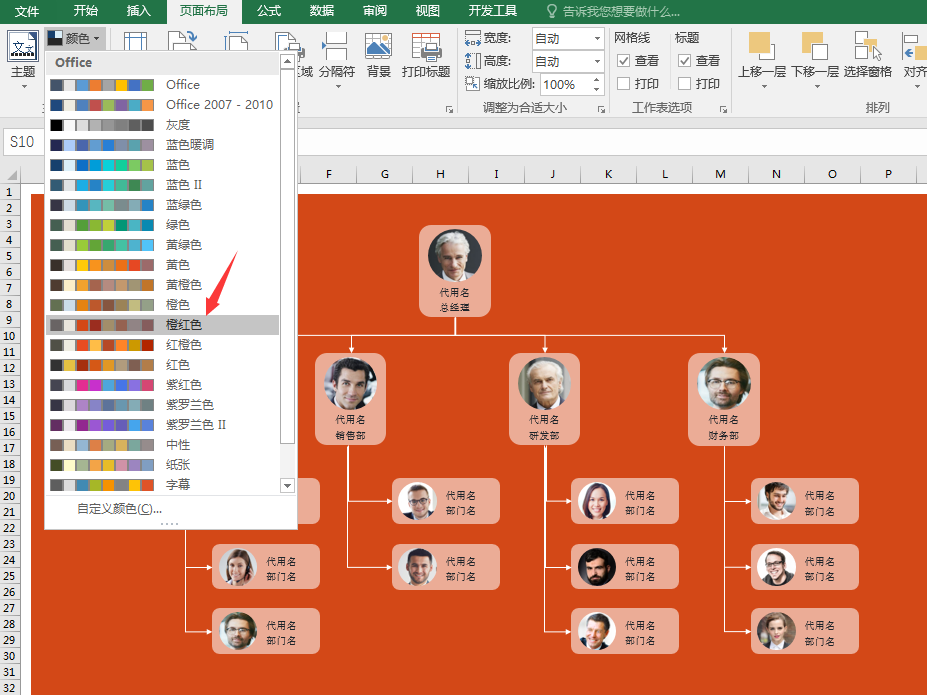Click the 背景 background icon
Viewport: 927px width, 695px height.
378,46
